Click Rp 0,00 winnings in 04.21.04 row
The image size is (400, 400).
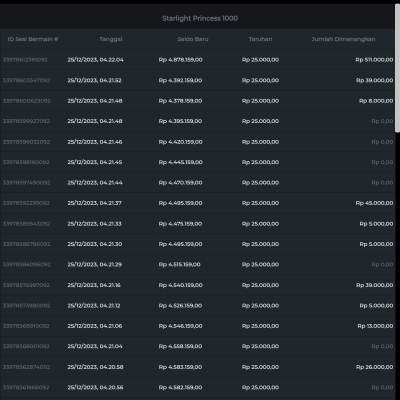tap(382, 346)
